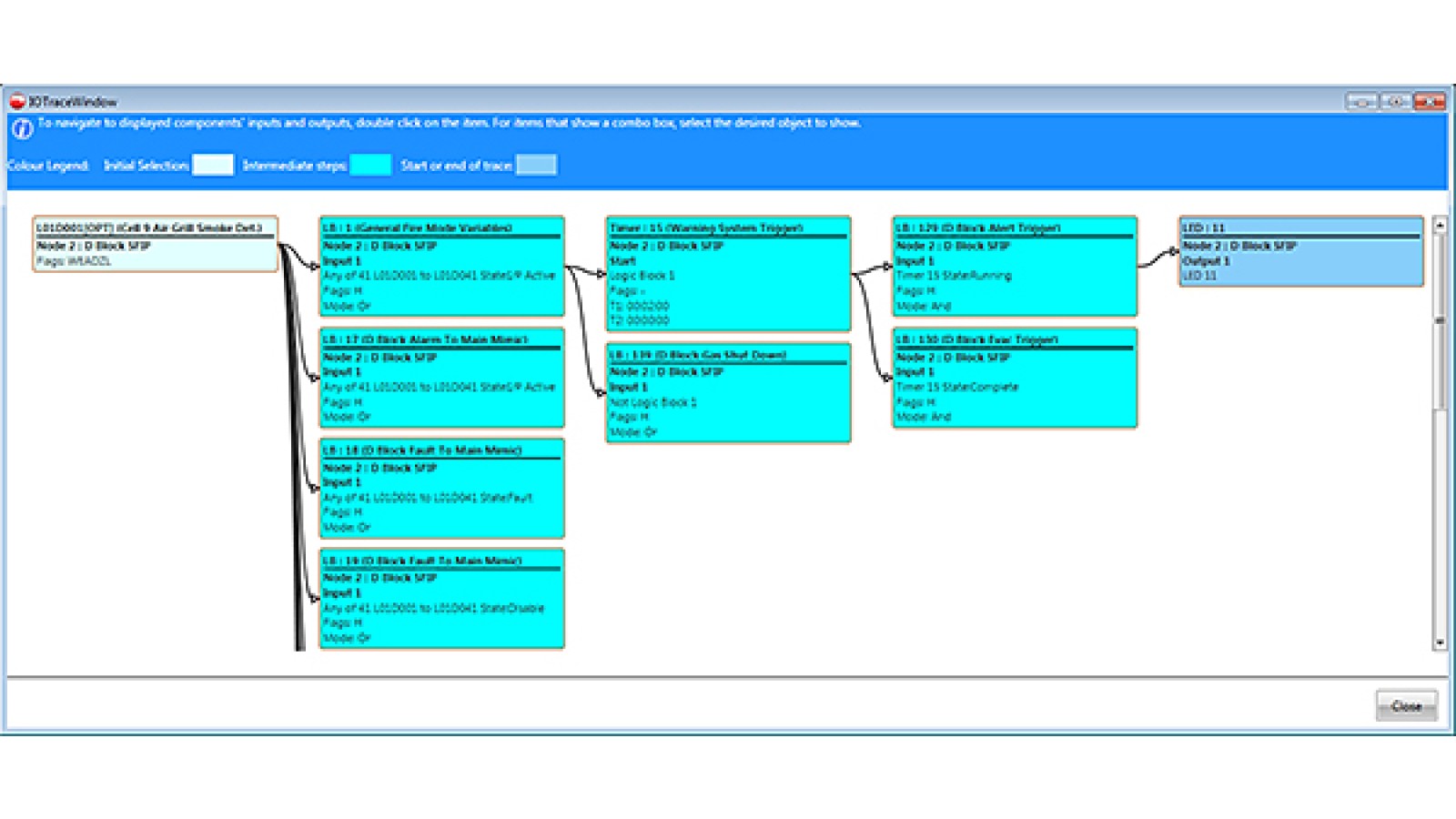Maximize the IOTraceWindow
The image size is (1456, 819).
1396,102
